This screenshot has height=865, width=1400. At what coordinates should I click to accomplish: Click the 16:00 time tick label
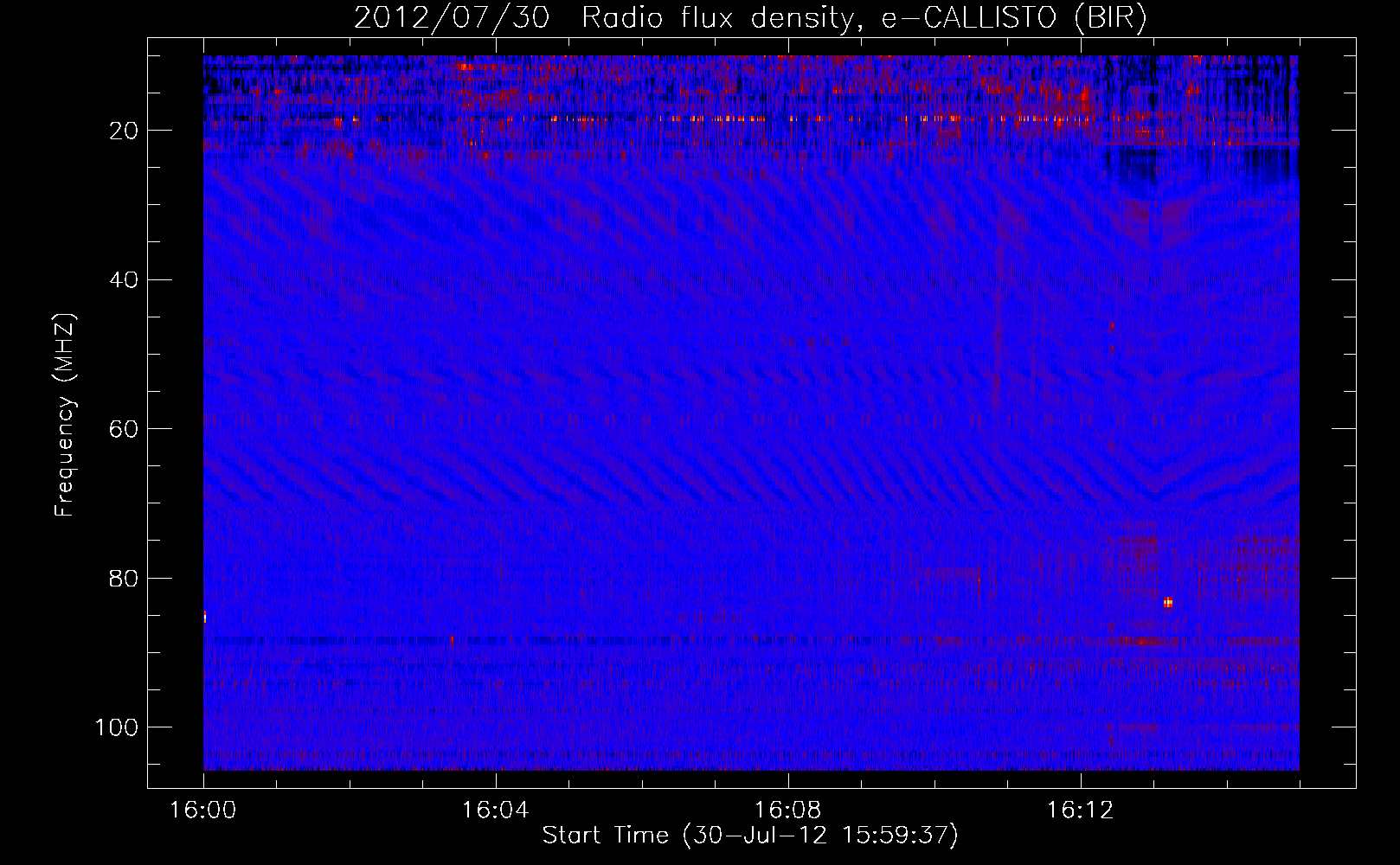[202, 811]
